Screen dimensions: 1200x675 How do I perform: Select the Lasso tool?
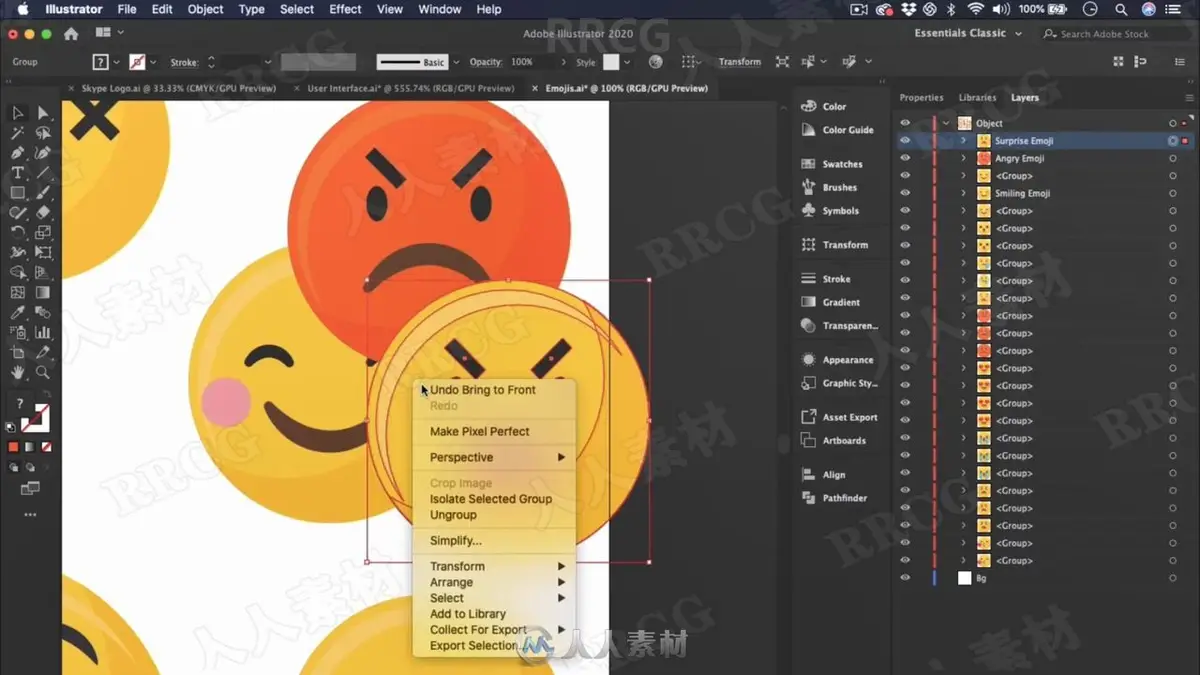43,133
